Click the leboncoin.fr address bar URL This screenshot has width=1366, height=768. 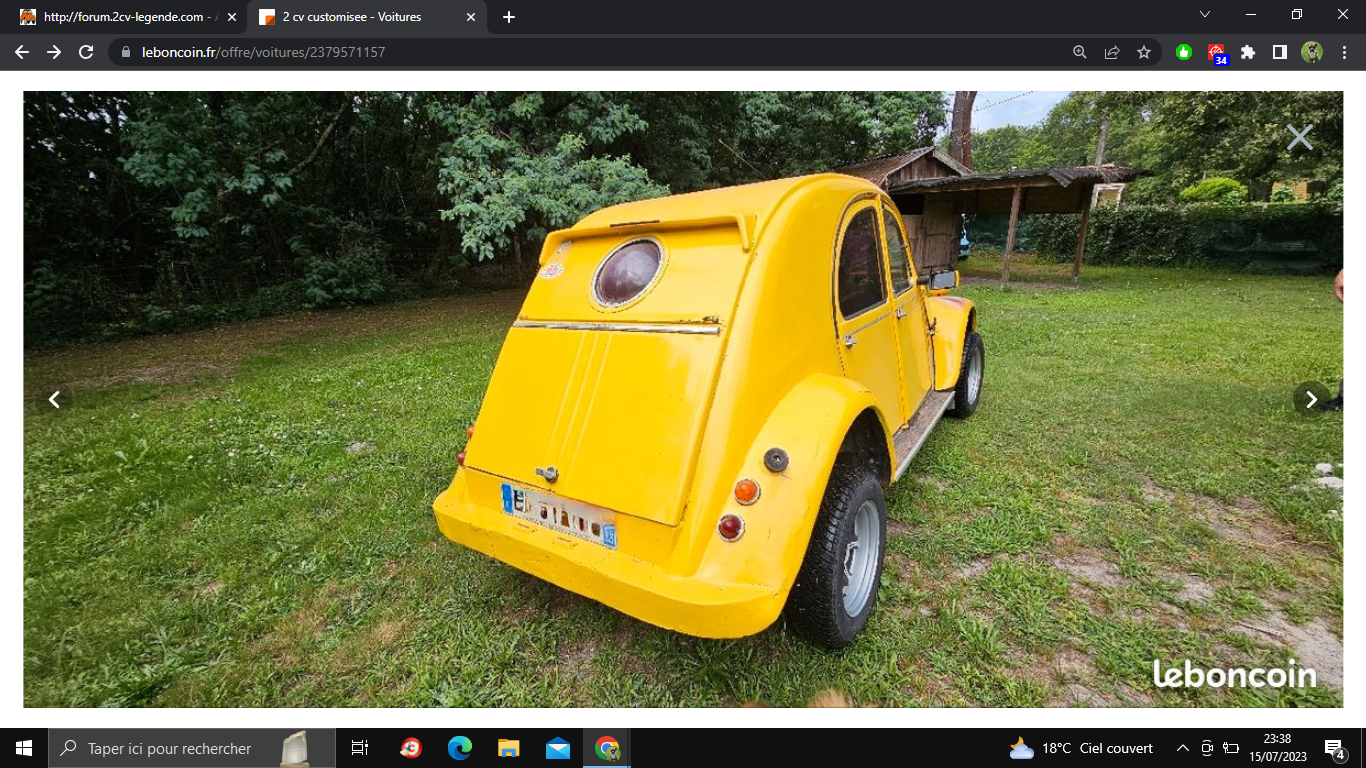[263, 52]
